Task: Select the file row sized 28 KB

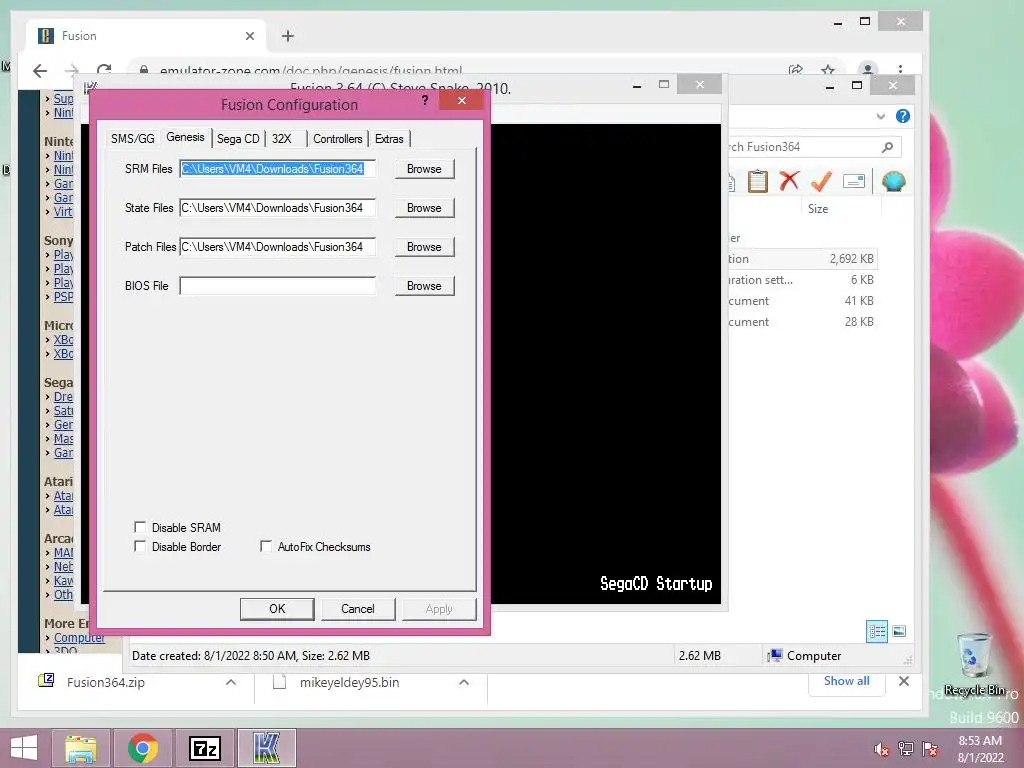Action: pos(803,321)
